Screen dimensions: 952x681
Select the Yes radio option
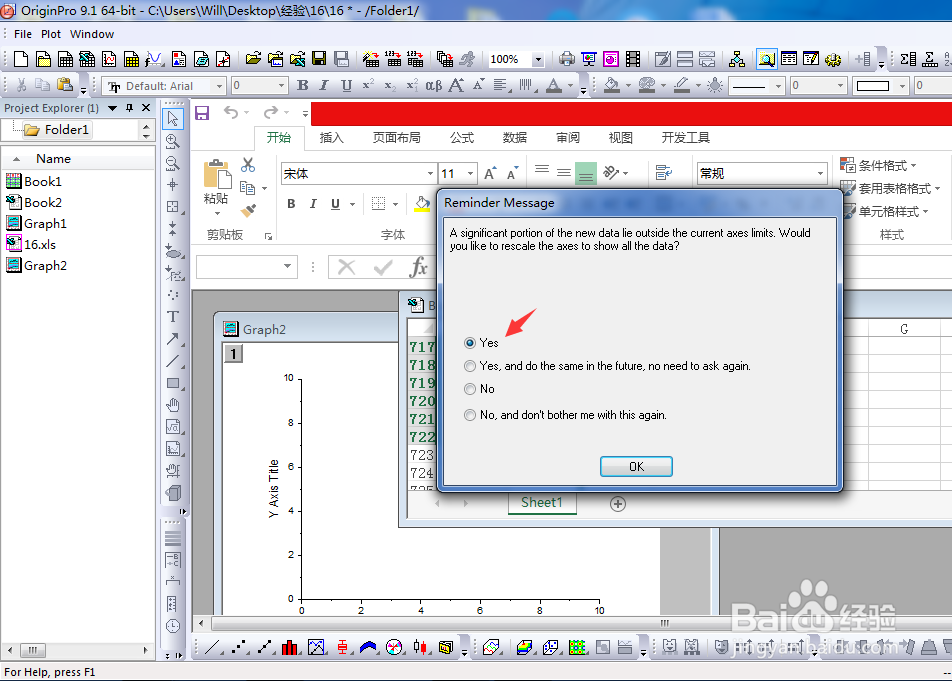[x=469, y=343]
